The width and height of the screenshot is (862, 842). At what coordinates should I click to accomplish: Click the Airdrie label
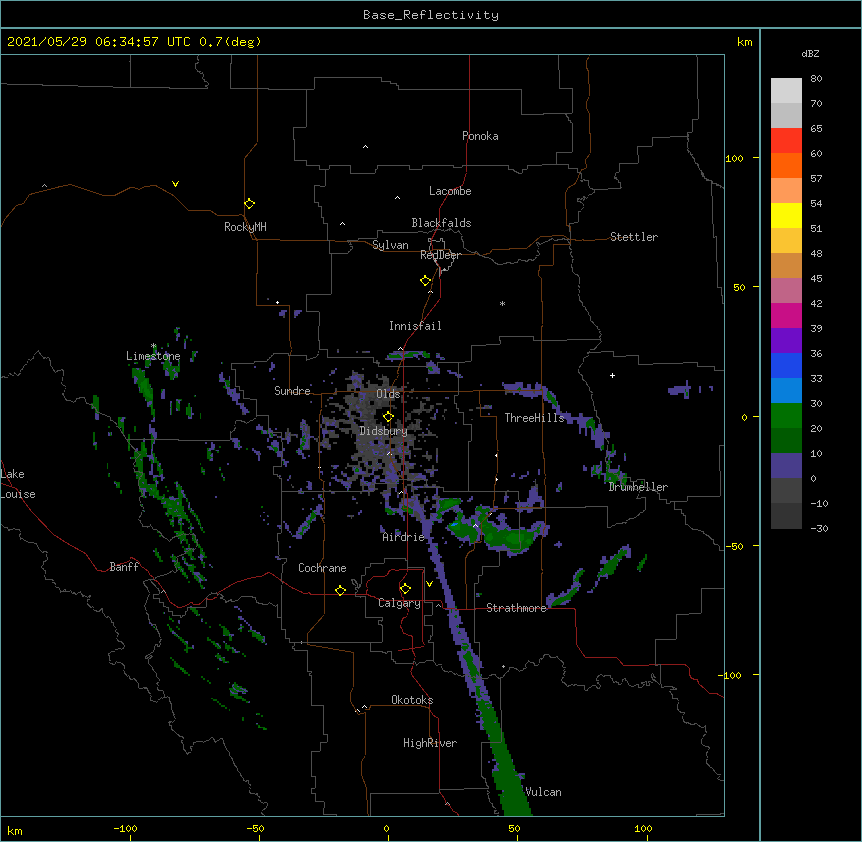(404, 537)
